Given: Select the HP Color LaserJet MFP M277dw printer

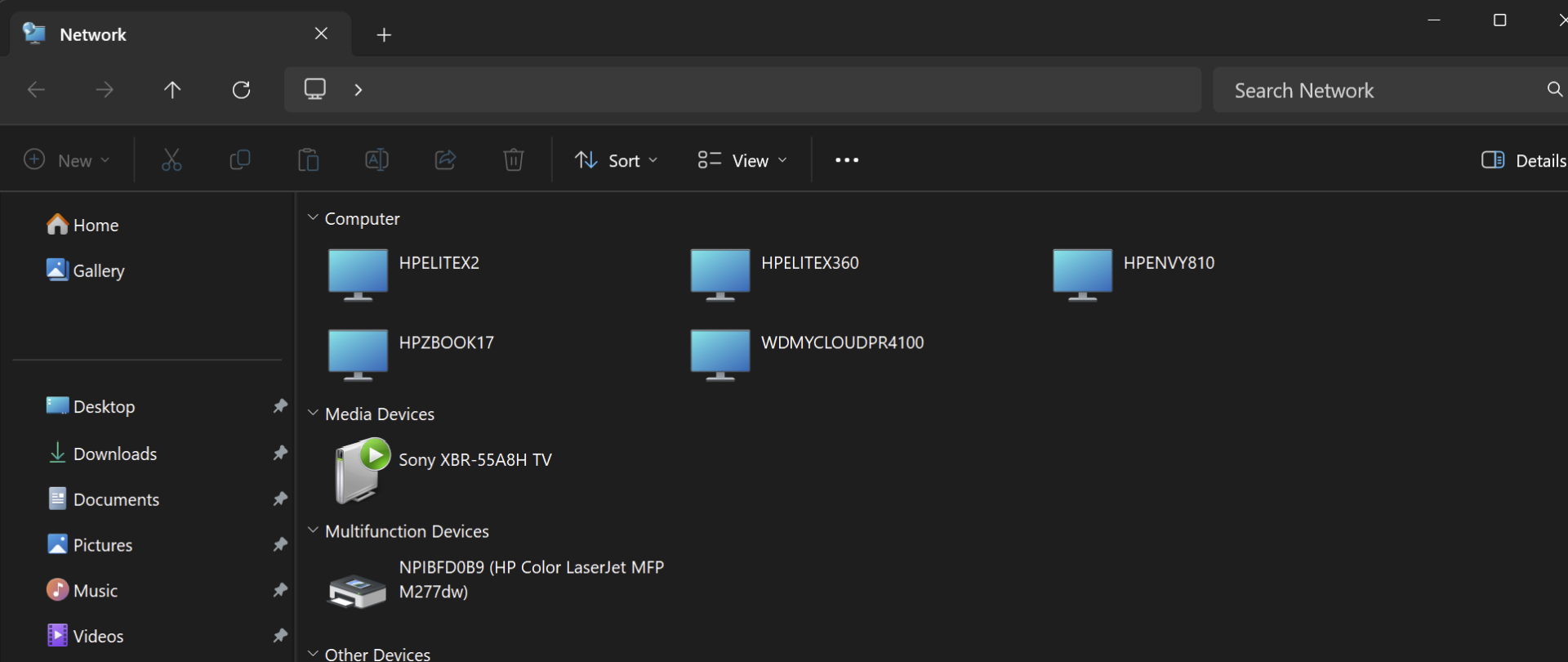Looking at the screenshot, I should point(496,584).
